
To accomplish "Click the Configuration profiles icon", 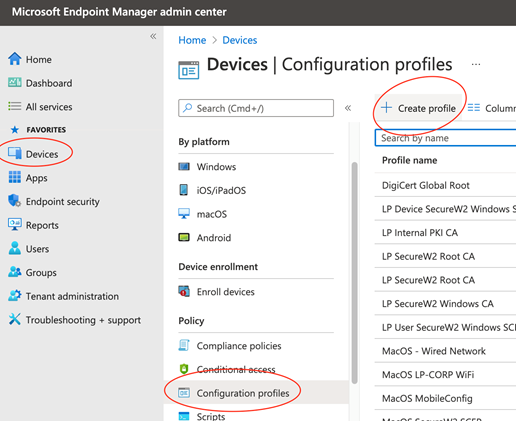I will click(184, 393).
